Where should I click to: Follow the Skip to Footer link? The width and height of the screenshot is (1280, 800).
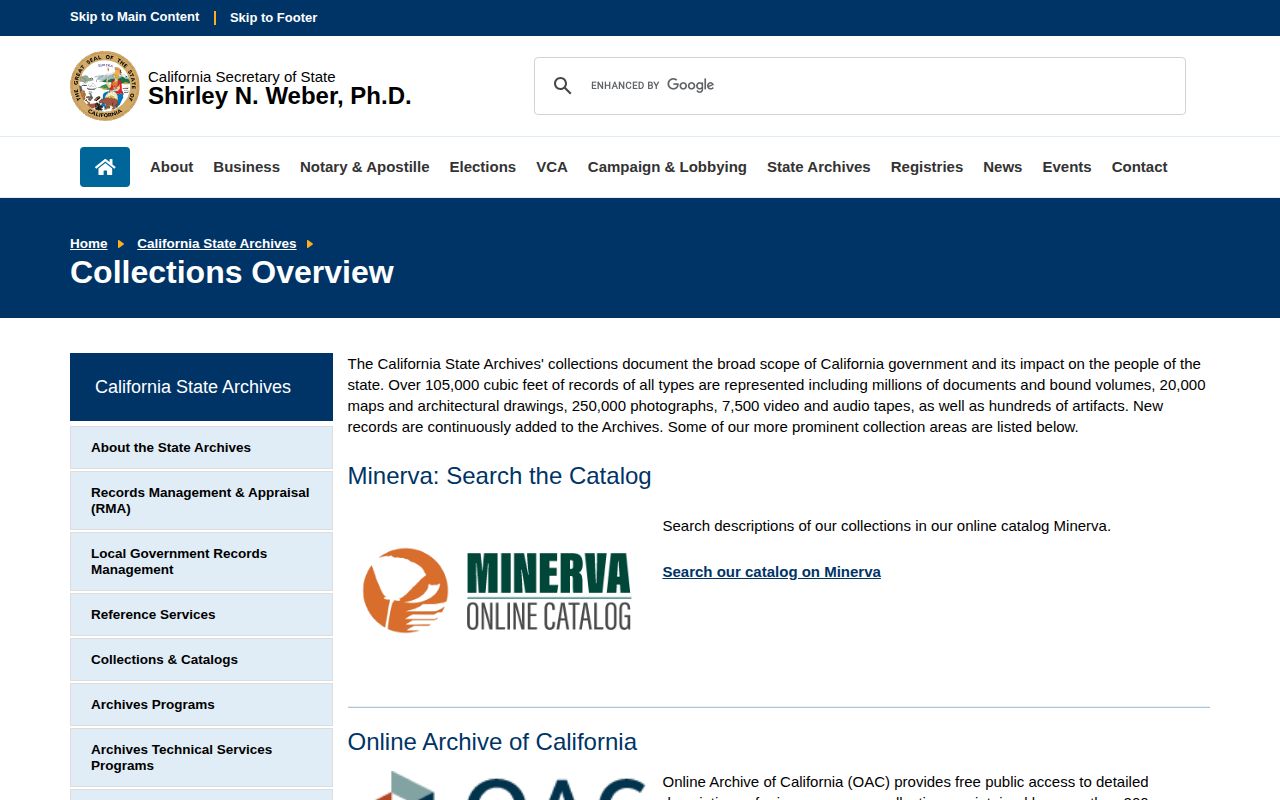point(274,18)
